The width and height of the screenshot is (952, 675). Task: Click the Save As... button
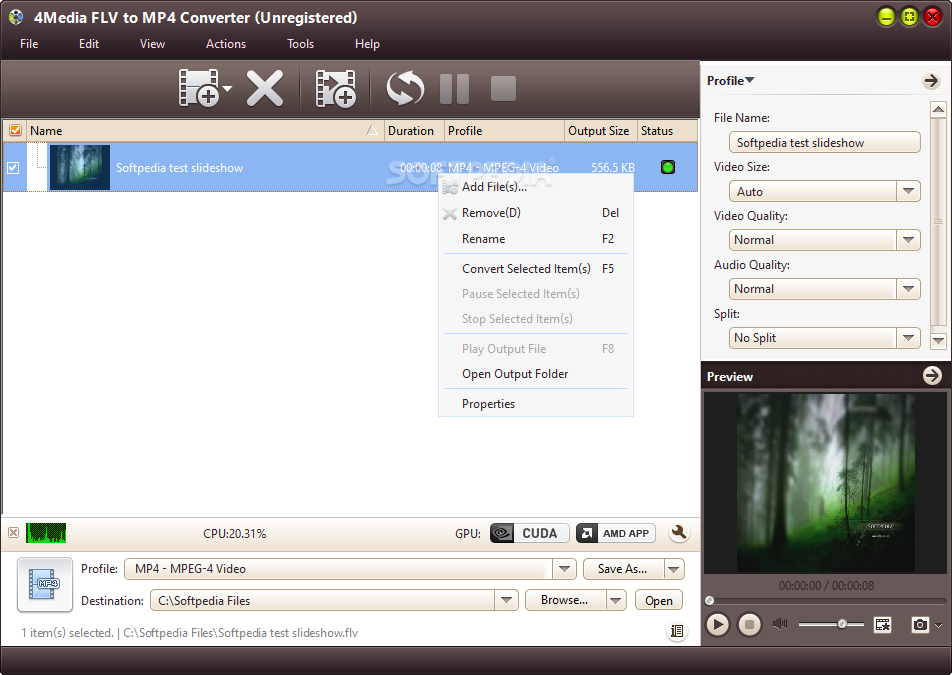(623, 569)
